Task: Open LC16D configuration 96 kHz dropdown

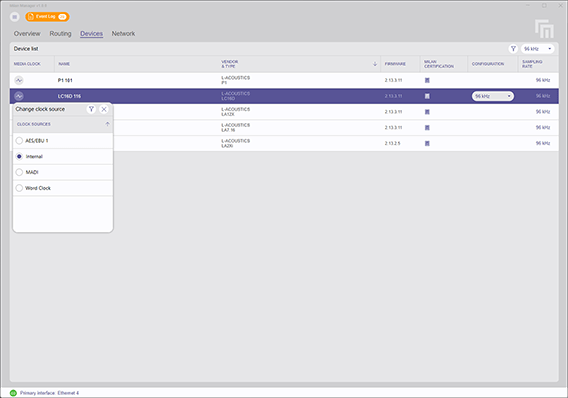Action: point(492,96)
